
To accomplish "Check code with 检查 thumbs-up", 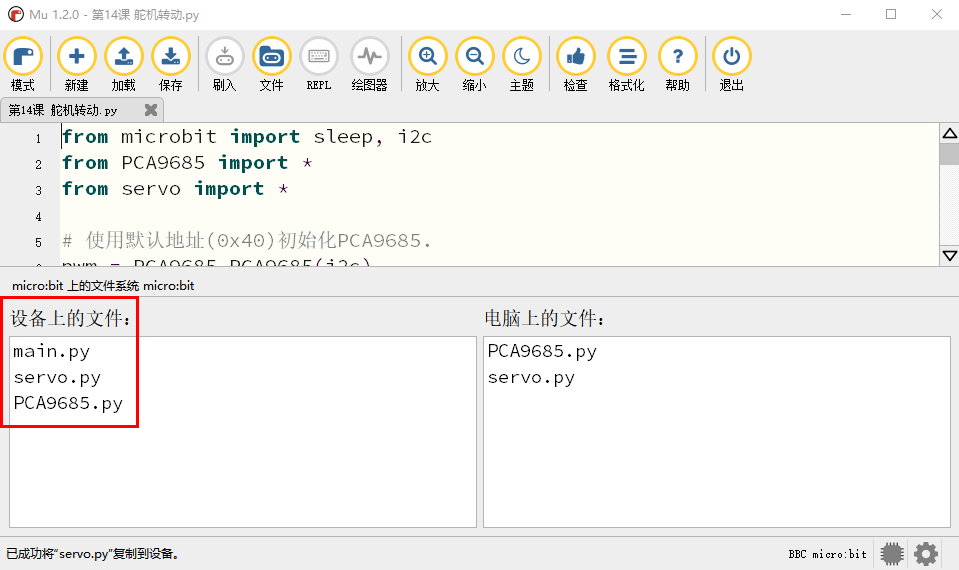I will (576, 64).
